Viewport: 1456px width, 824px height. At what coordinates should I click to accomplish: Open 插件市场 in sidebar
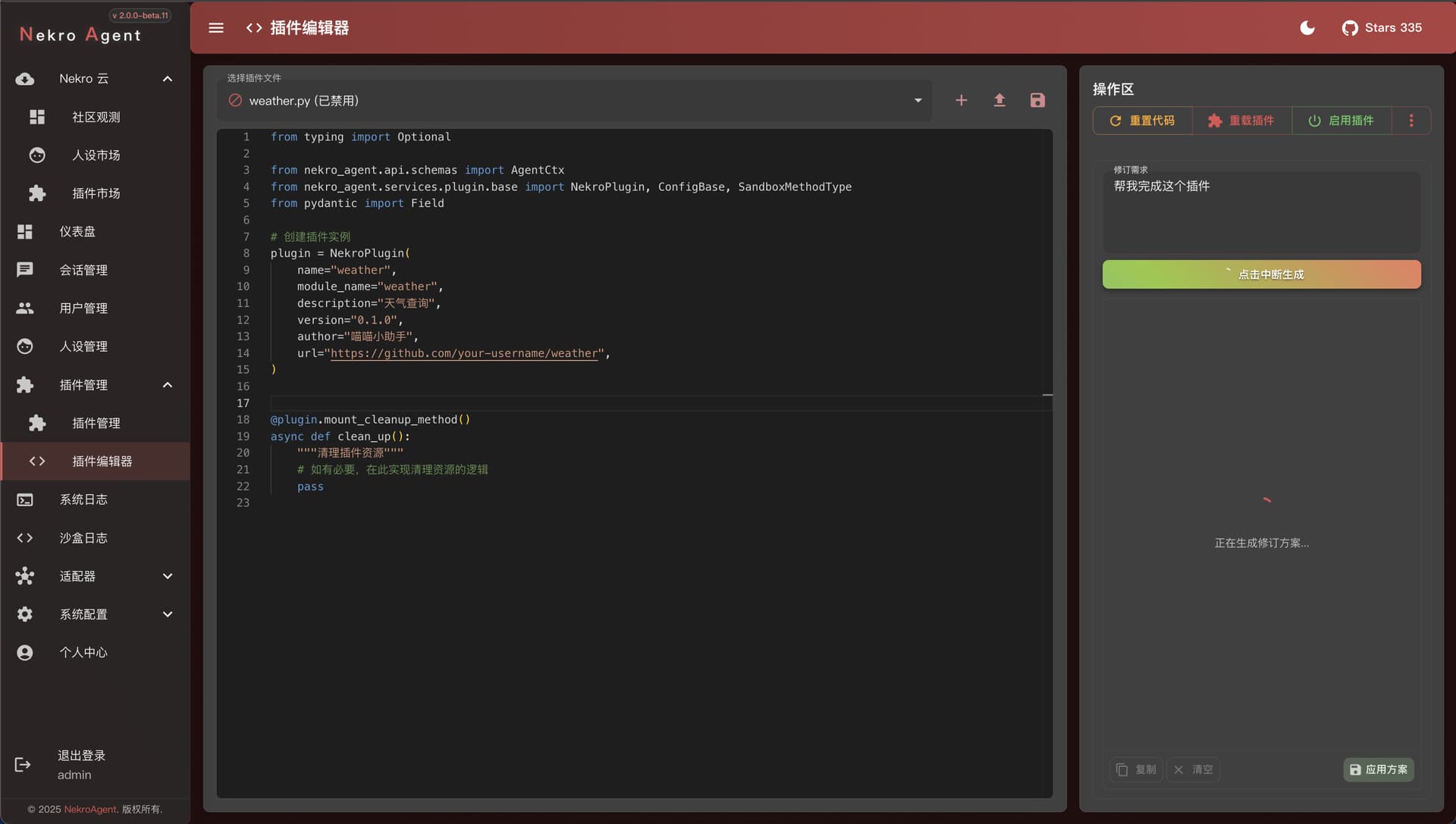point(96,193)
